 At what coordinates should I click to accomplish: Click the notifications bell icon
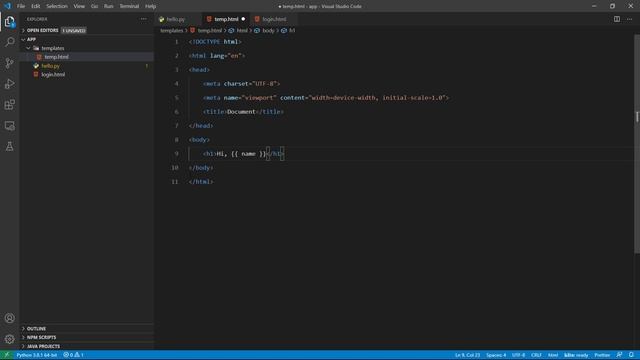[631, 355]
